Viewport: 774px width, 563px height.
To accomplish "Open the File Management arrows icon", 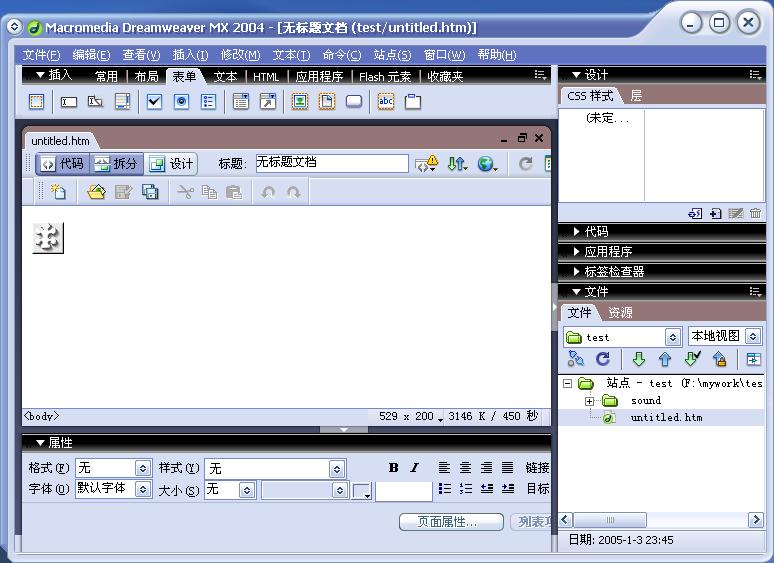I will (457, 164).
